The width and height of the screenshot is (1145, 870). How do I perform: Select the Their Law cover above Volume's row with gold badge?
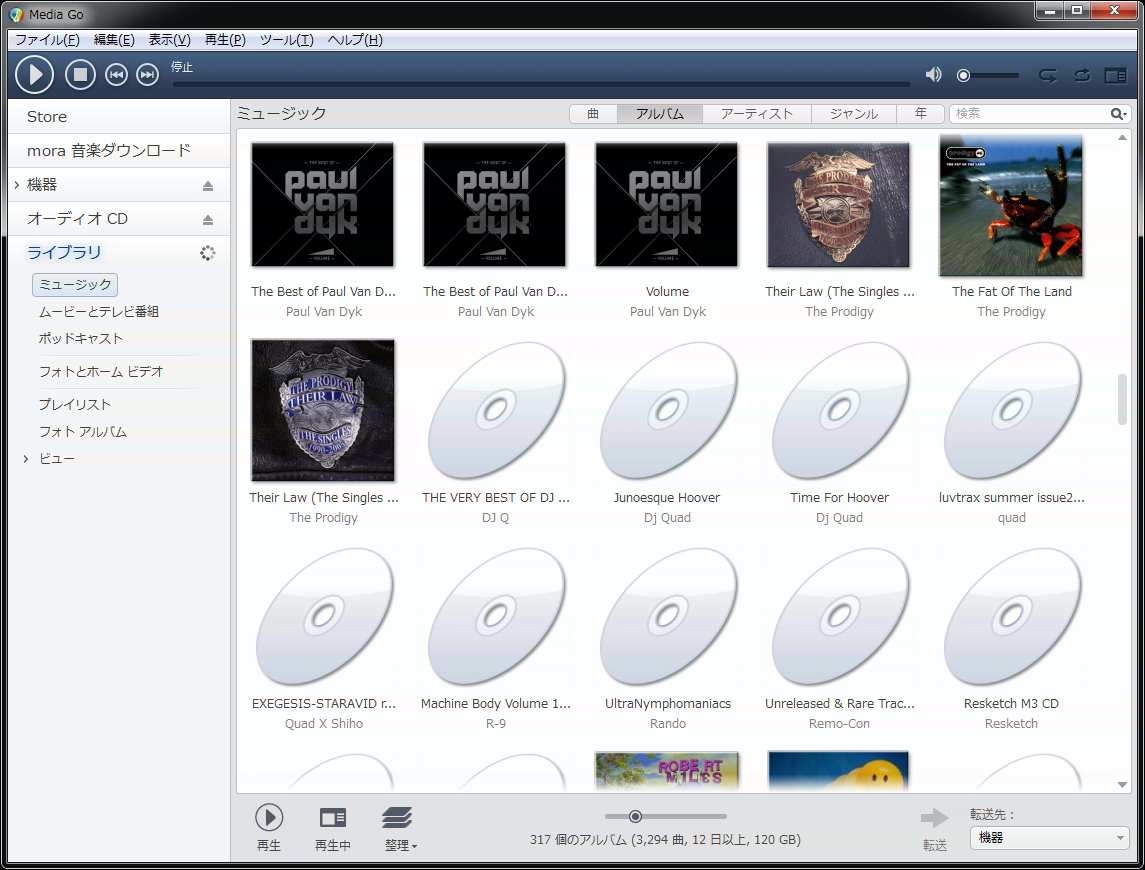(838, 205)
